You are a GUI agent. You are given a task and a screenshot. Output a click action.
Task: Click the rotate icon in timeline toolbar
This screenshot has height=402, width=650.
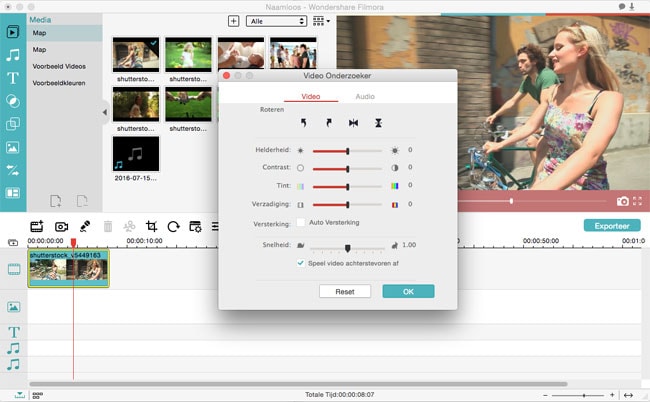pos(173,226)
